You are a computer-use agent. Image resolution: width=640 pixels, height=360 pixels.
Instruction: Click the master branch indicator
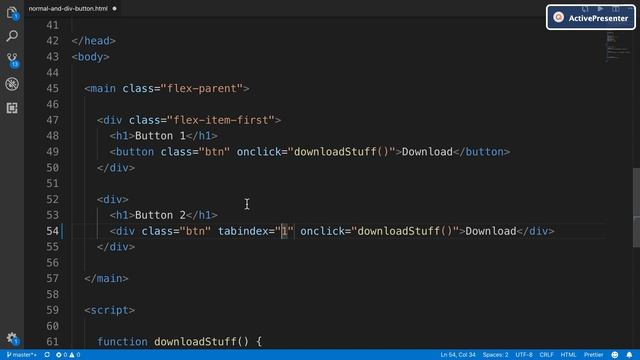[21, 355]
